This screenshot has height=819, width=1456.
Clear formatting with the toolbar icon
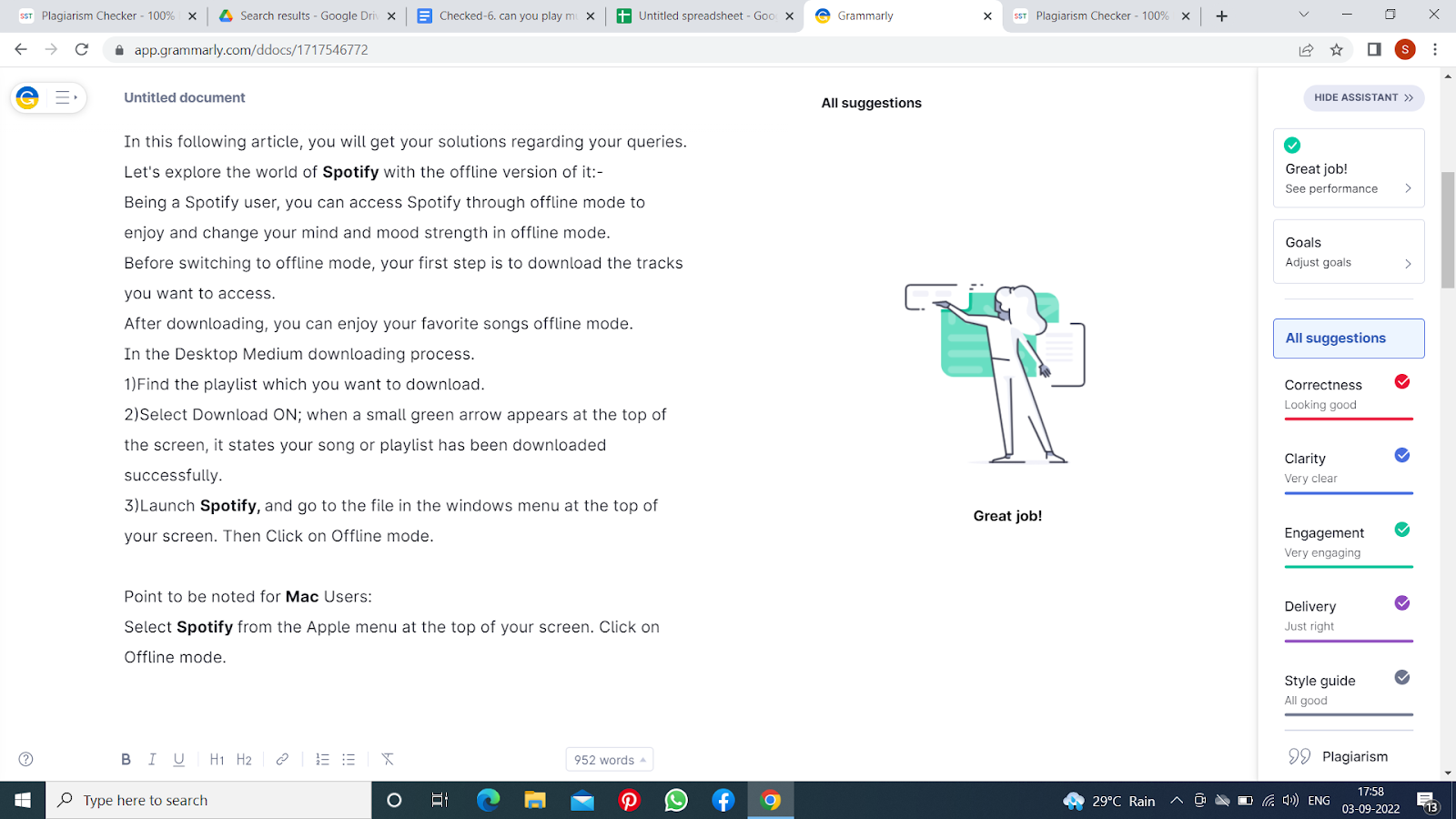(x=388, y=759)
